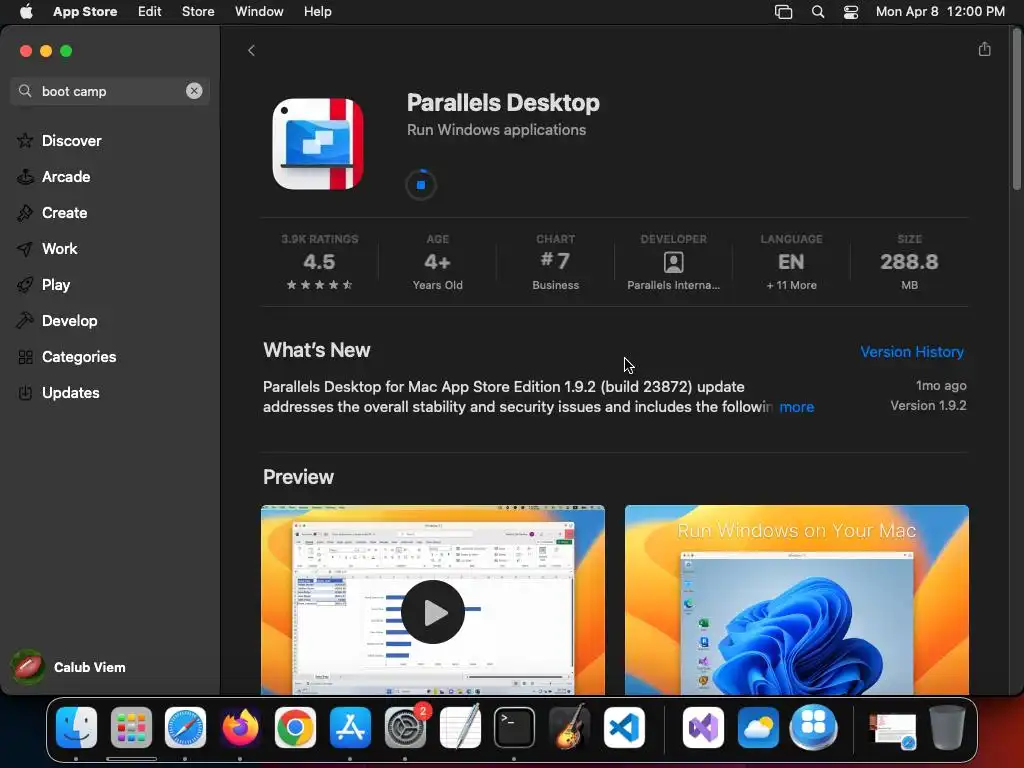This screenshot has height=768, width=1024.
Task: Click the Parallels Desktop app icon
Action: pos(318,144)
